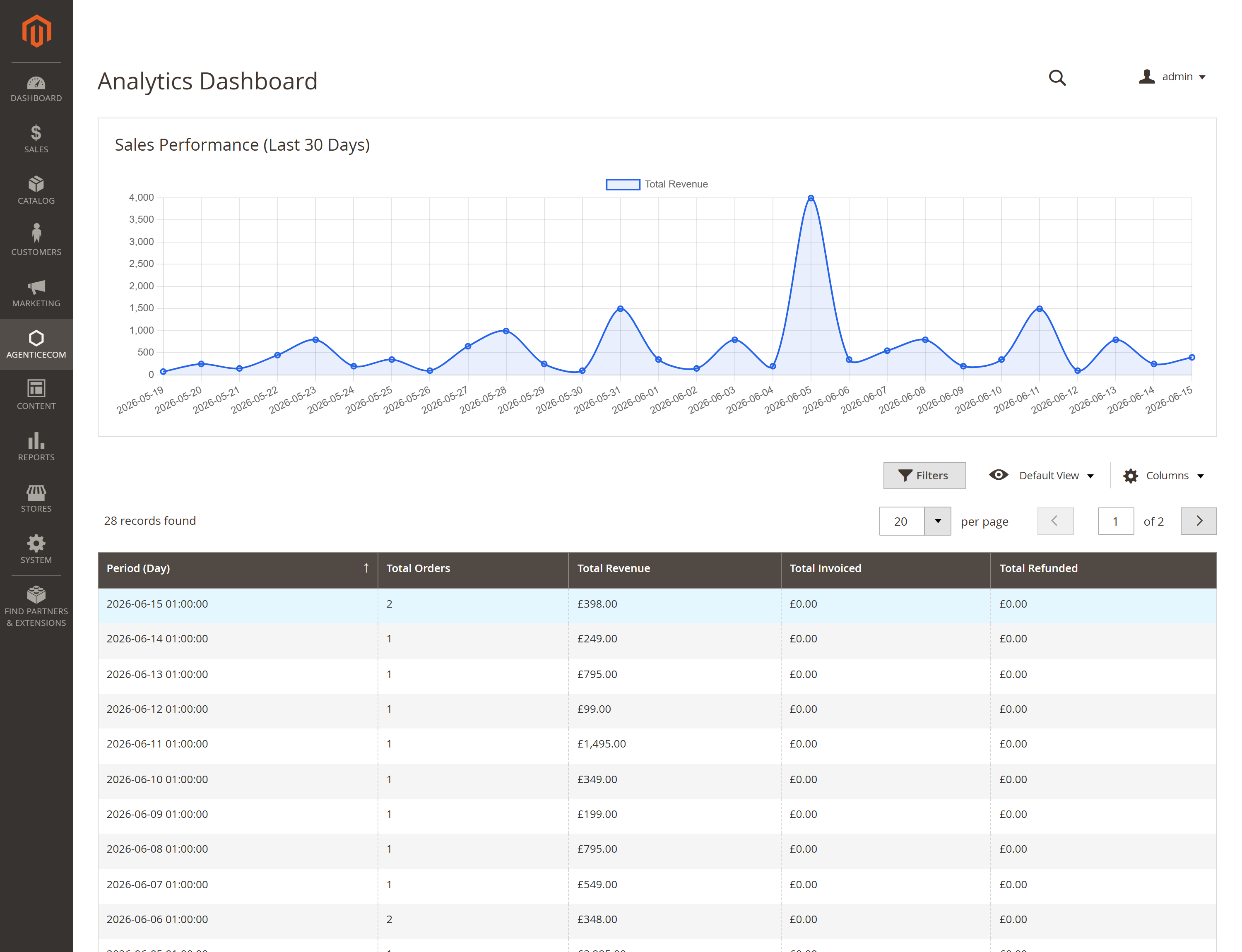Expand the per page size dropdown arrow

(x=938, y=521)
